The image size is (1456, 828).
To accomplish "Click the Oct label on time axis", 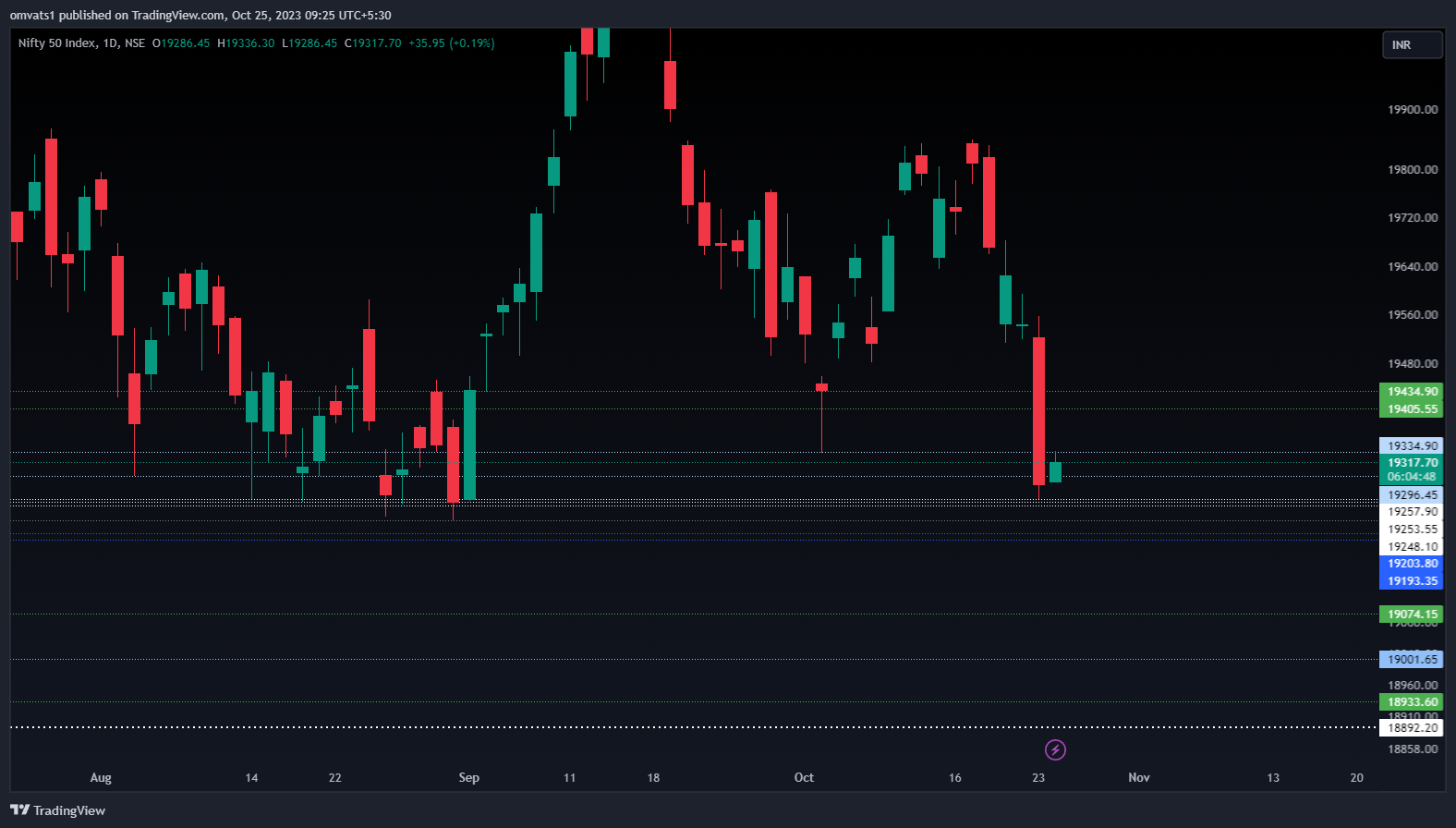I will tap(804, 778).
